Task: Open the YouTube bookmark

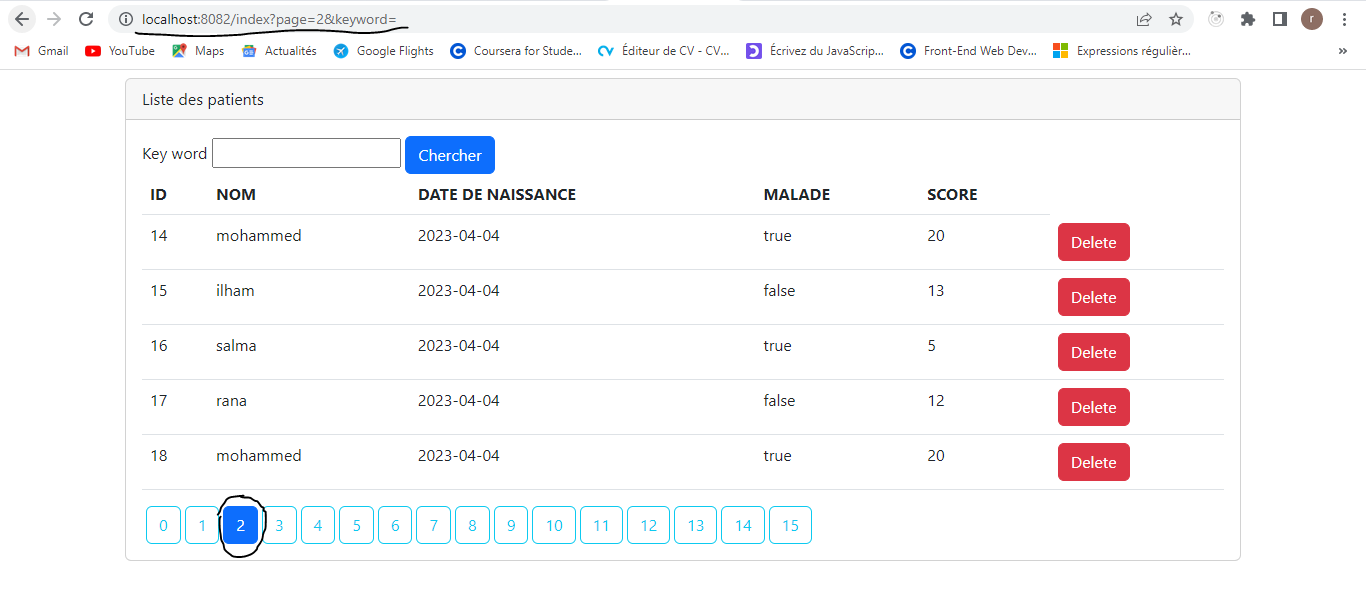Action: point(119,50)
